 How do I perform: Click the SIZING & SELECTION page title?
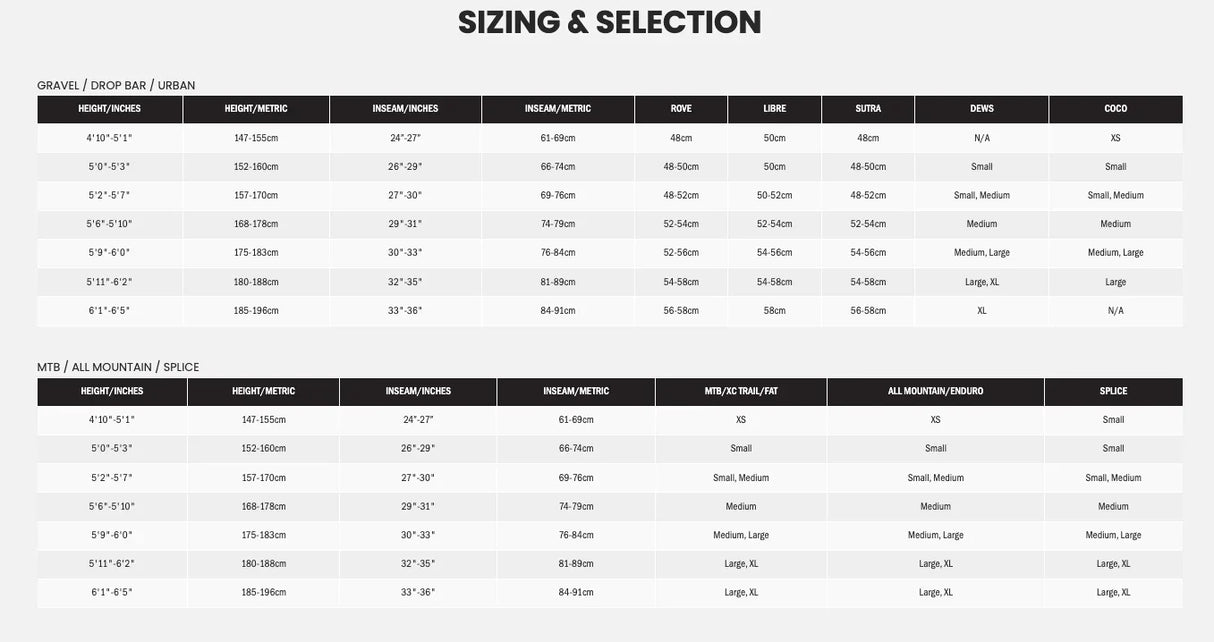pos(609,22)
